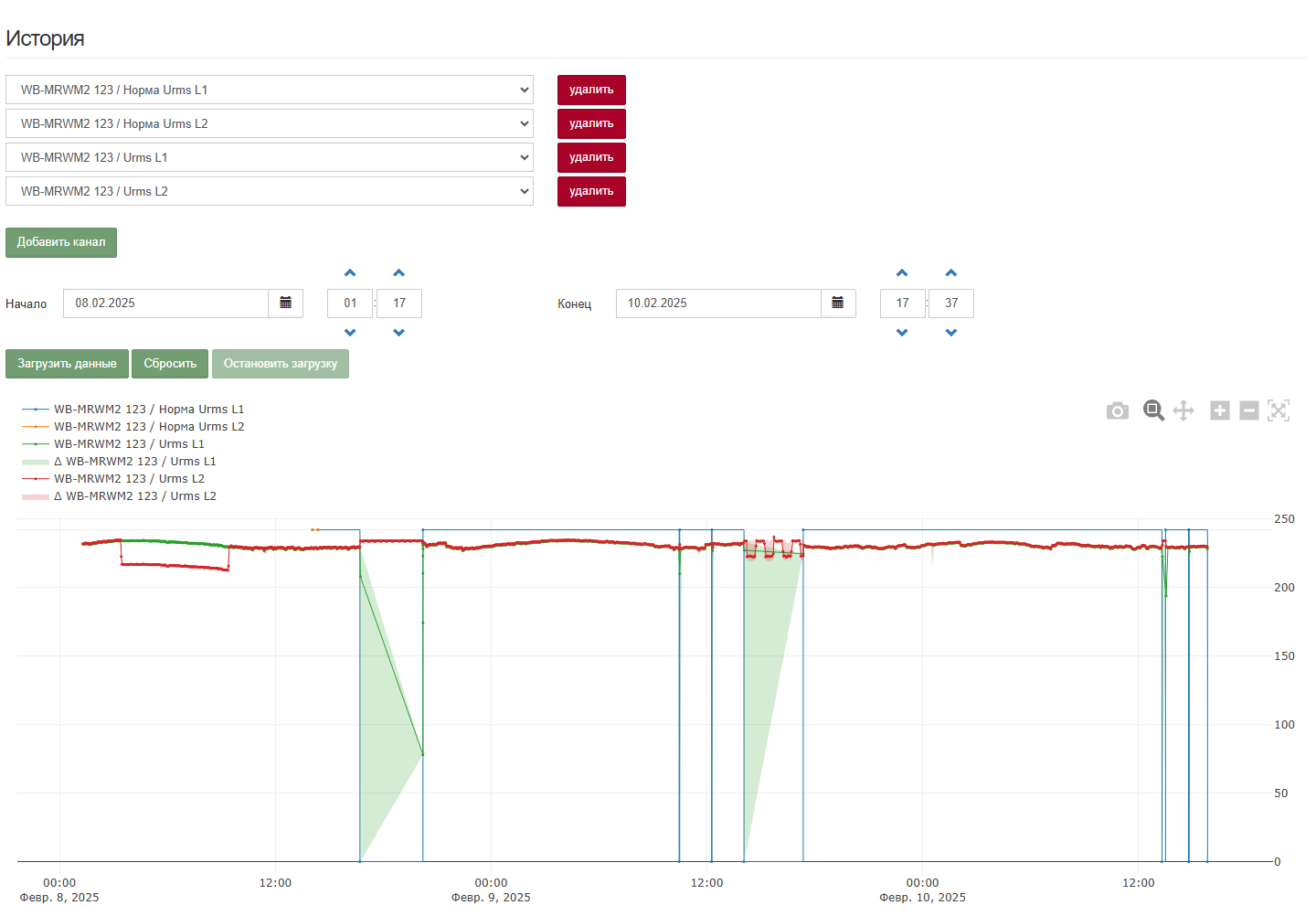Click the end hour field 17
The width and height of the screenshot is (1316, 916).
click(x=903, y=304)
